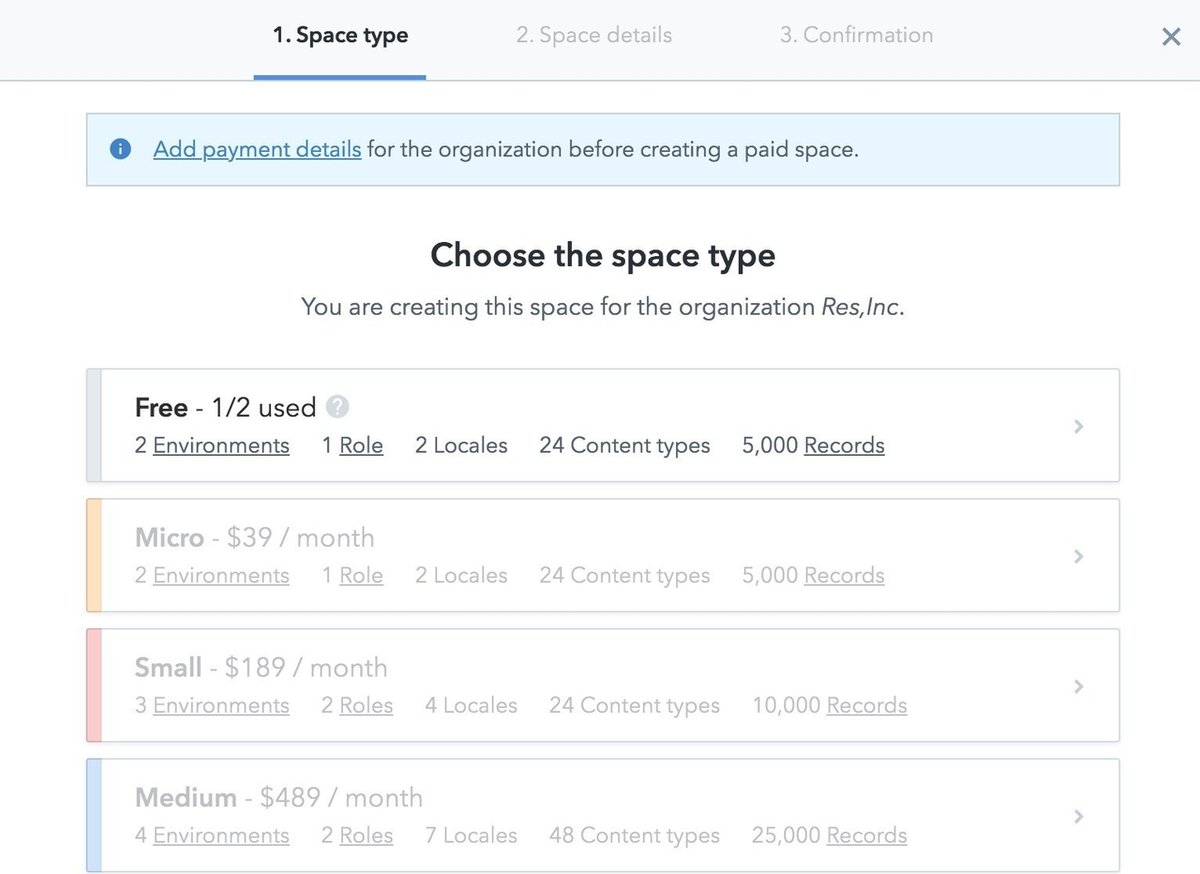
Task: Select the Medium $489 per month plan title
Action: coord(279,798)
